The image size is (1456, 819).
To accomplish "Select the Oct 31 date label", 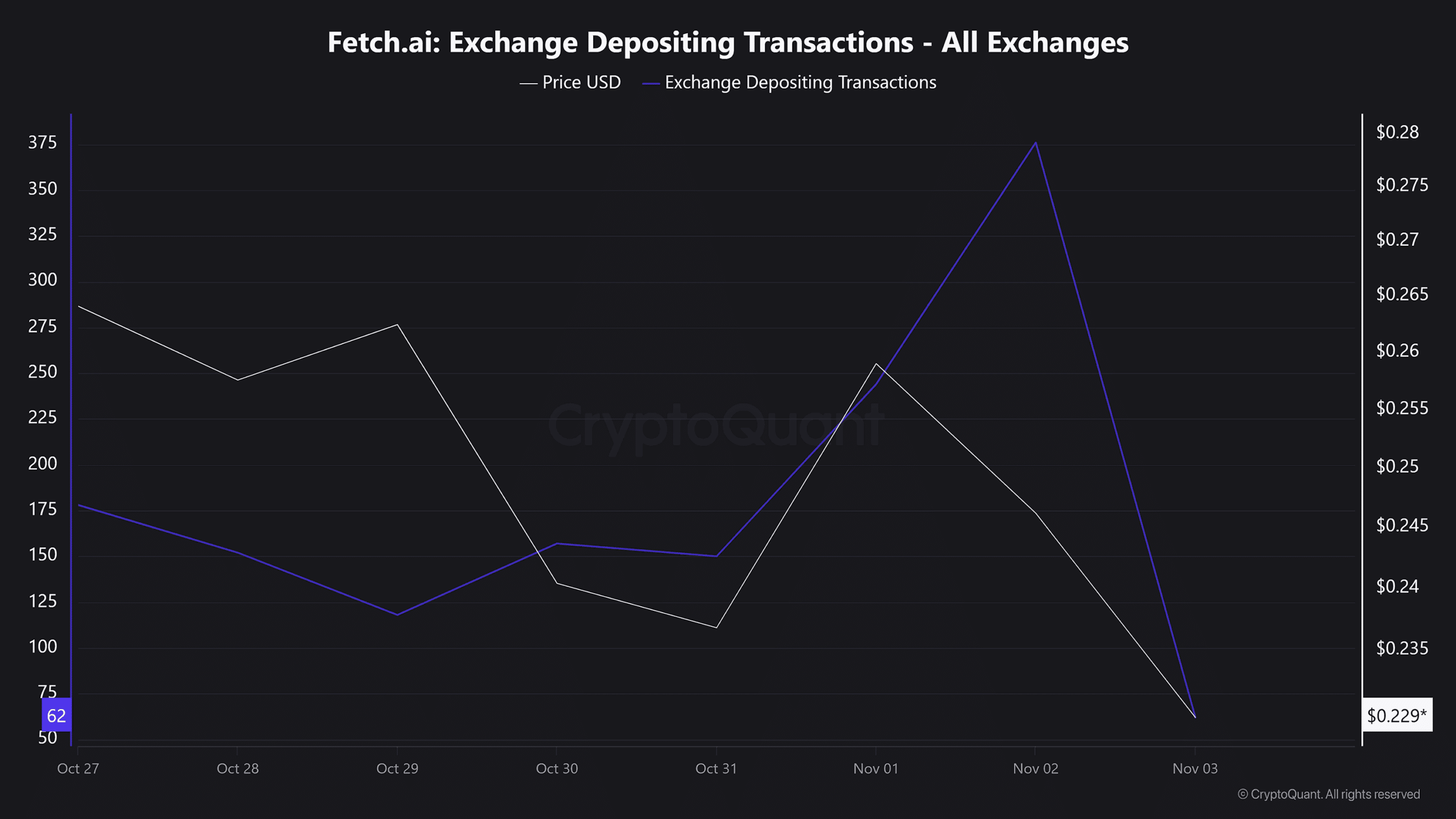I will 716,768.
